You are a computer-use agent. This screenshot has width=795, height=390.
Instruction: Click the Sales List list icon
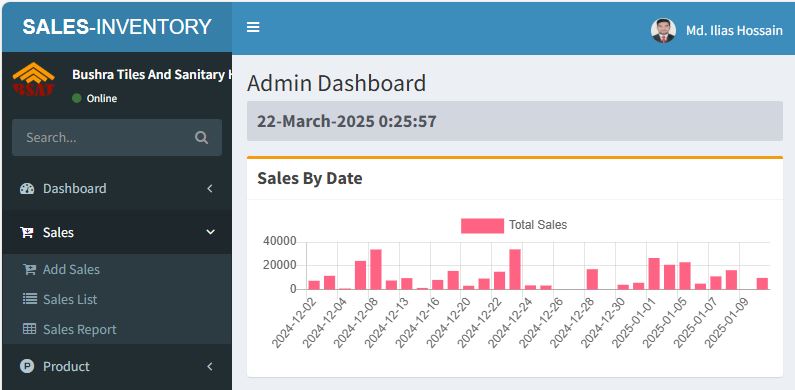29,299
